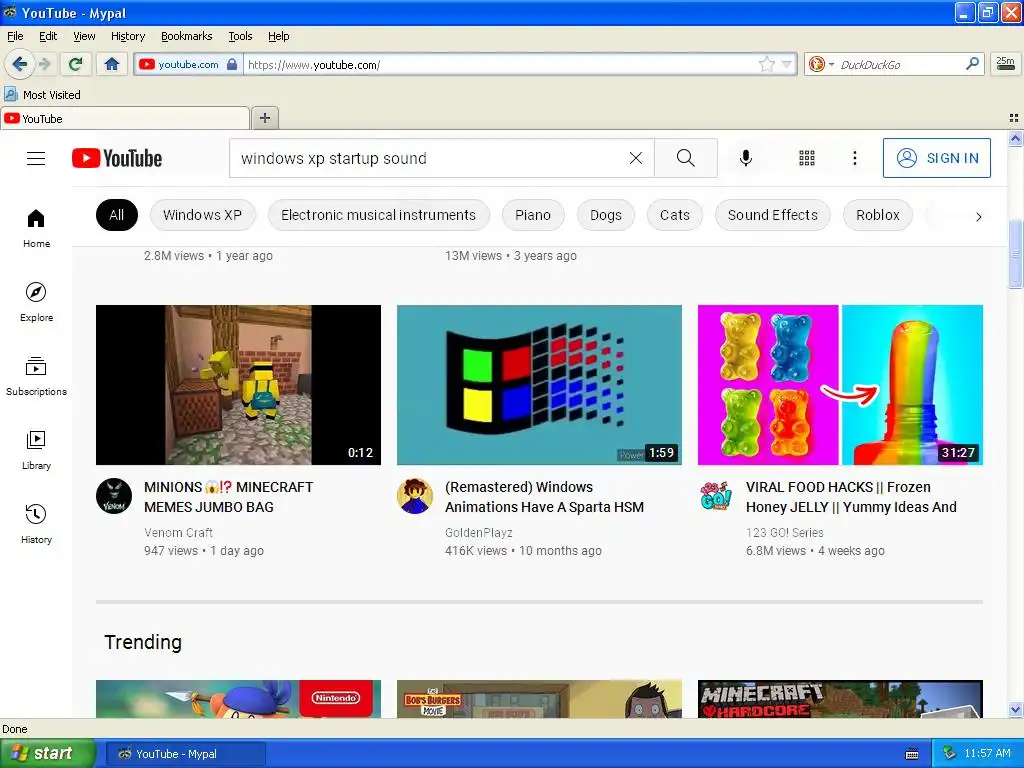
Task: Reload the page with the refresh icon
Action: (x=76, y=64)
